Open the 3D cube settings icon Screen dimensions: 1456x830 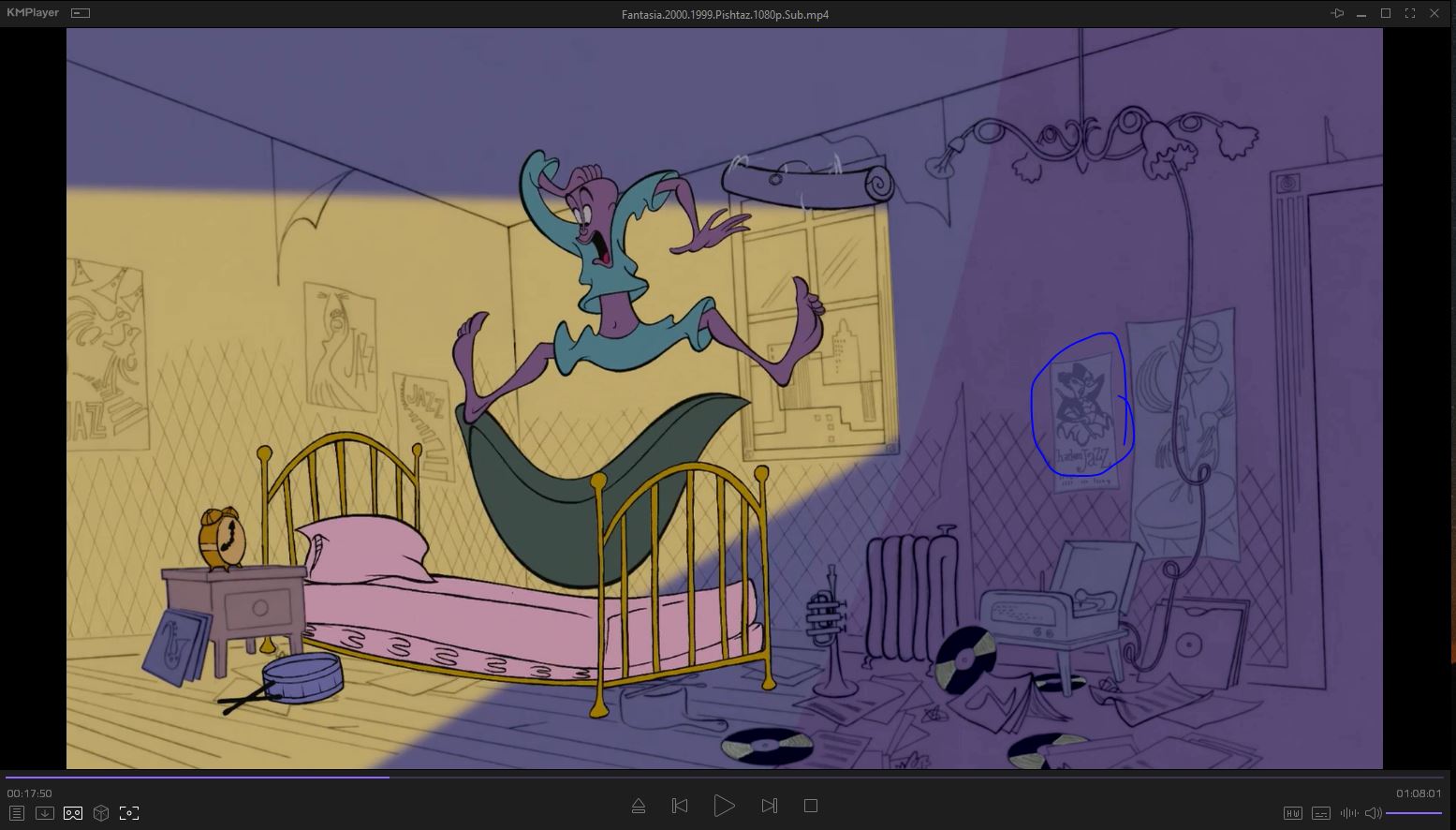click(101, 813)
